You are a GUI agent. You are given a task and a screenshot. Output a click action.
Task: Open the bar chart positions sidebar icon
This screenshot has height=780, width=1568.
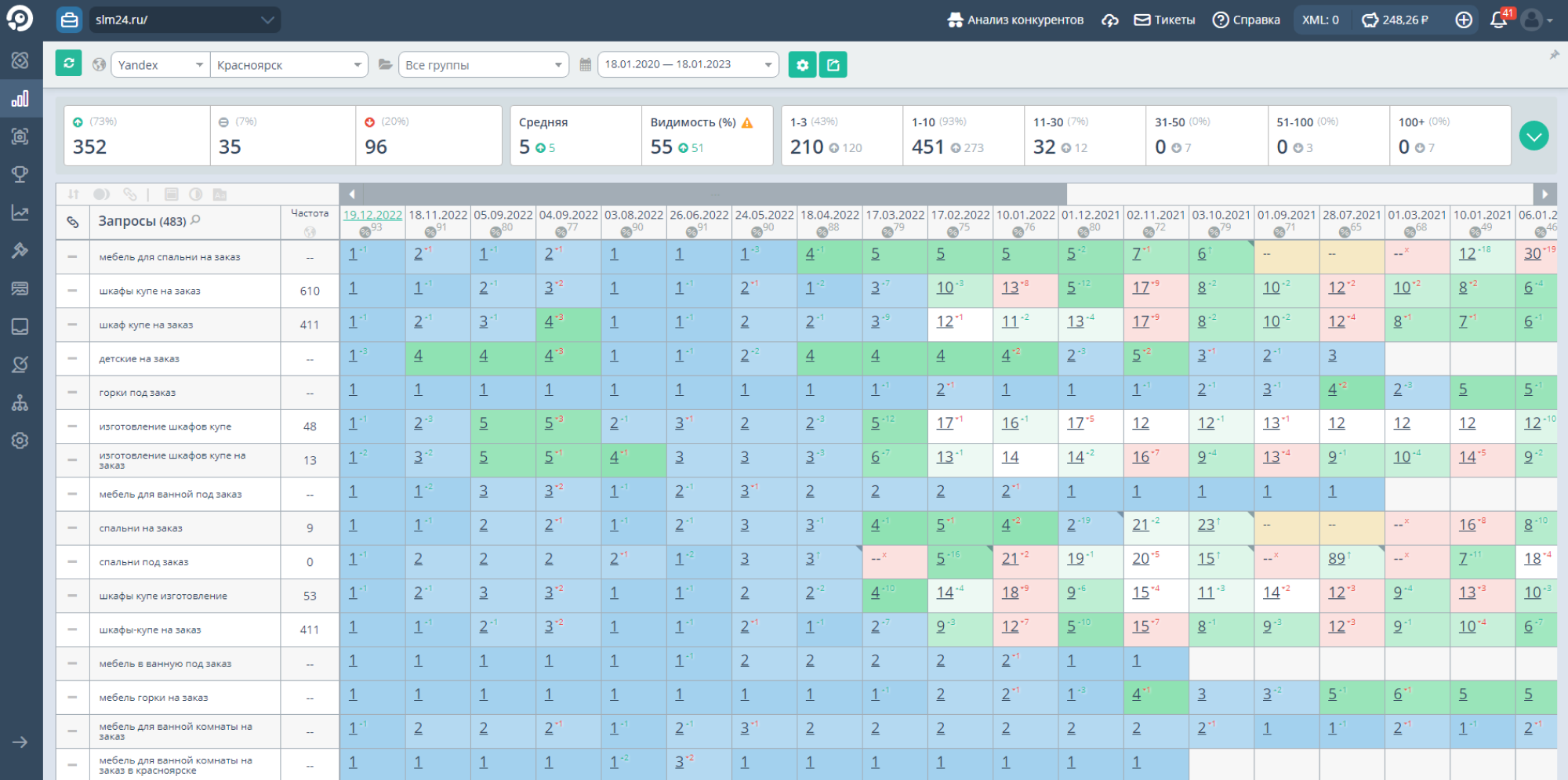tap(20, 99)
